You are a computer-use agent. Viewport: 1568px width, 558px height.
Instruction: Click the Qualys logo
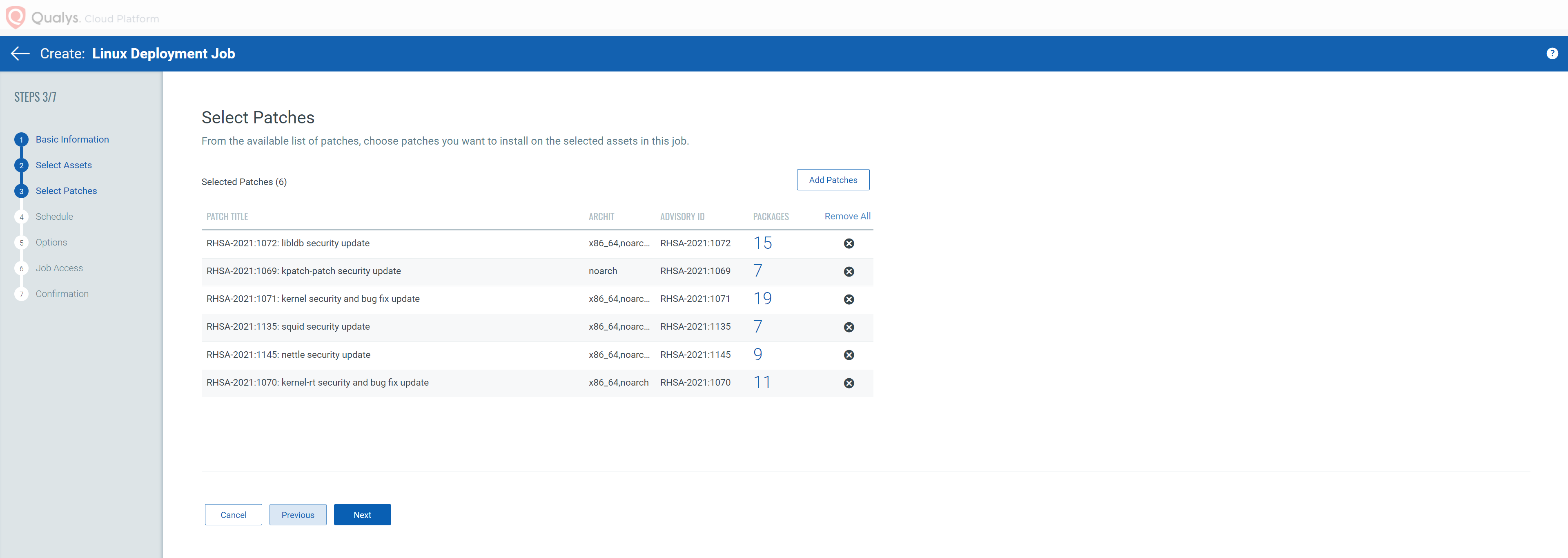tap(16, 16)
